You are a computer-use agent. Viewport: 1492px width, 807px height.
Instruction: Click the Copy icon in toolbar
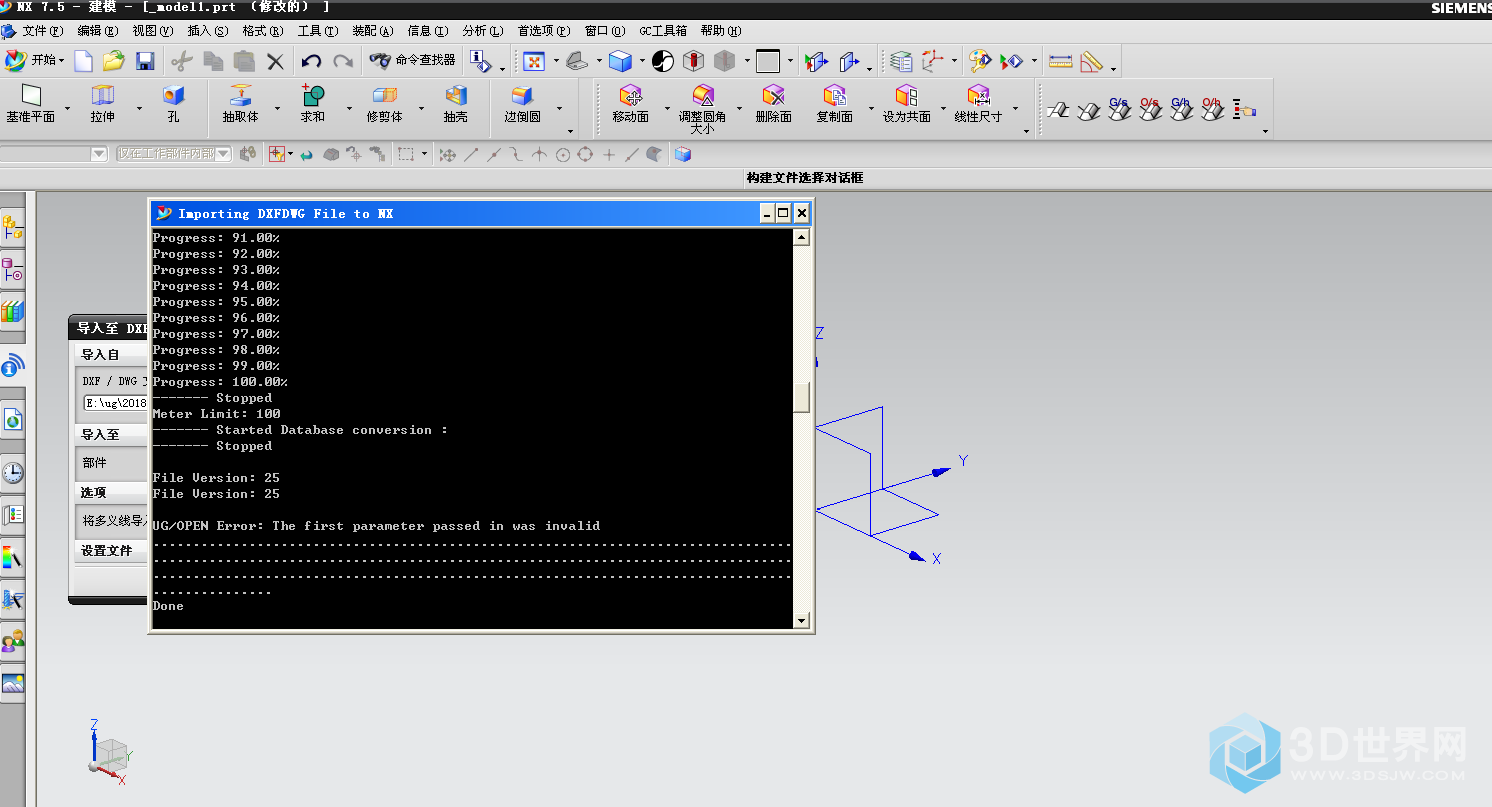click(213, 61)
